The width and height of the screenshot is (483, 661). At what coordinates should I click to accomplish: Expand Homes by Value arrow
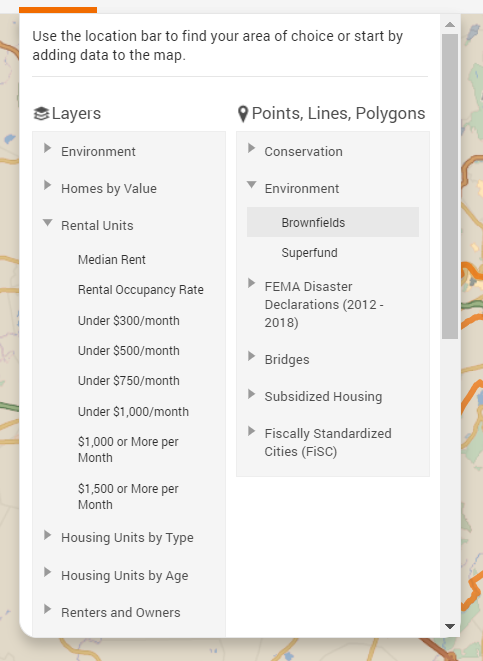pos(48,185)
